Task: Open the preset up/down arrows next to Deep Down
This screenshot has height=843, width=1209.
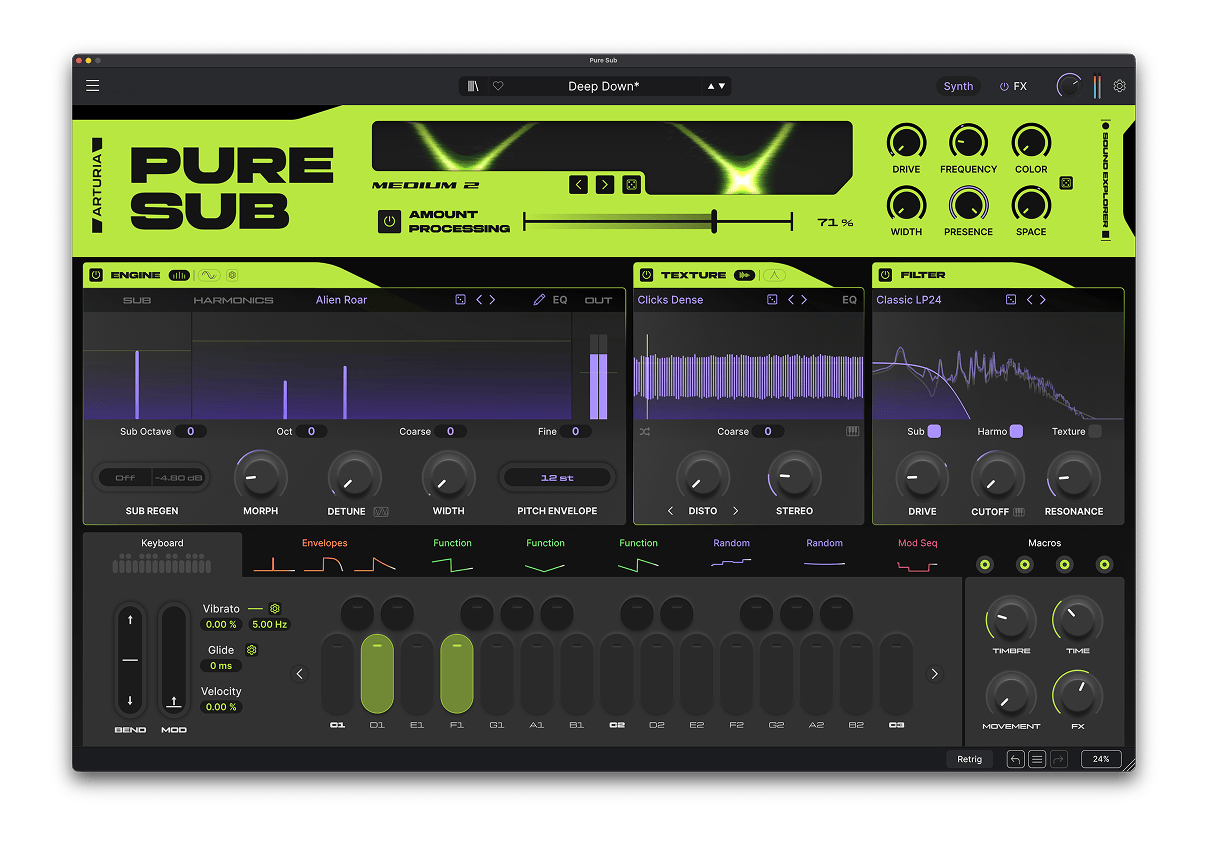Action: [717, 86]
